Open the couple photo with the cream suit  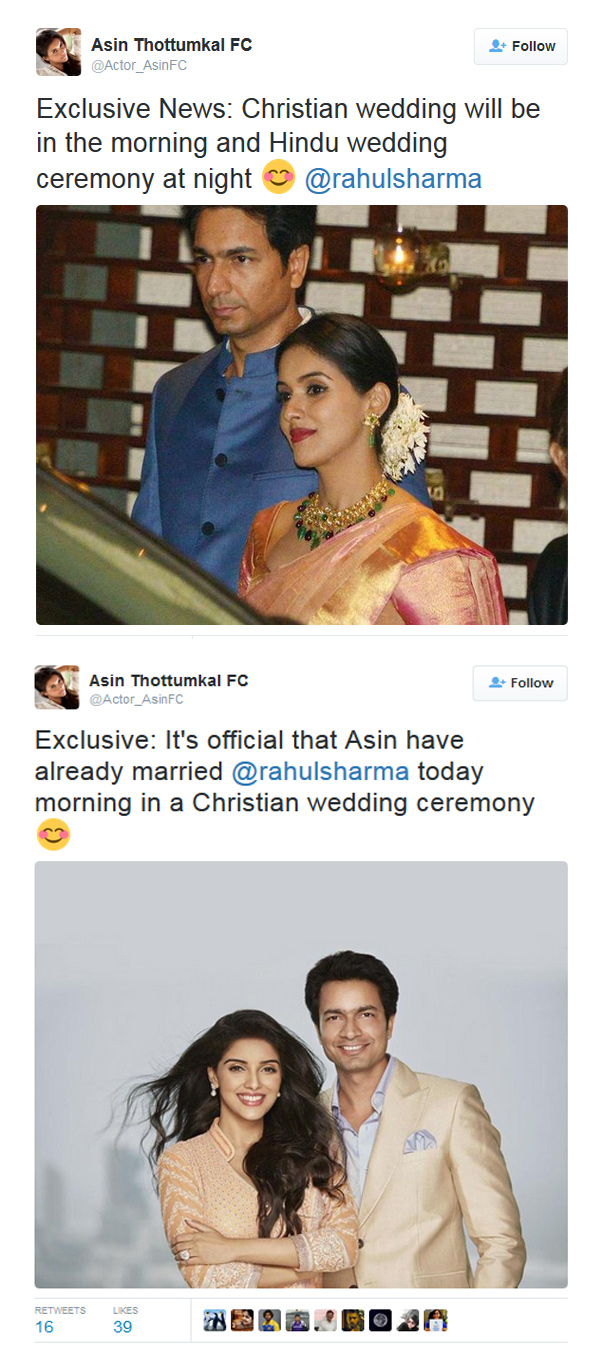(x=301, y=1075)
